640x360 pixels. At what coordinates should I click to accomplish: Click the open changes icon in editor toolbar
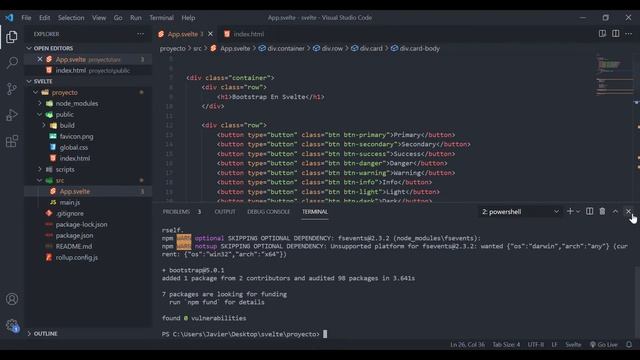(x=602, y=33)
